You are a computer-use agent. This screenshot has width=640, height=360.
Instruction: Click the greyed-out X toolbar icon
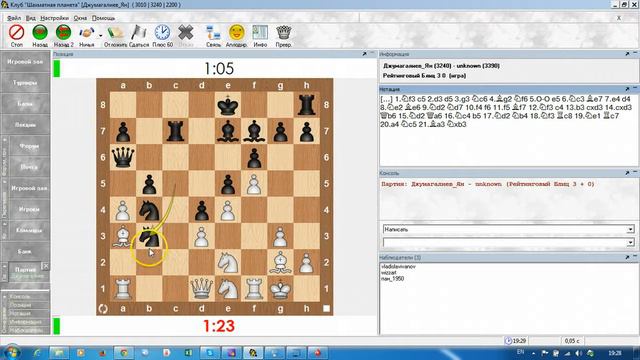coord(186,32)
